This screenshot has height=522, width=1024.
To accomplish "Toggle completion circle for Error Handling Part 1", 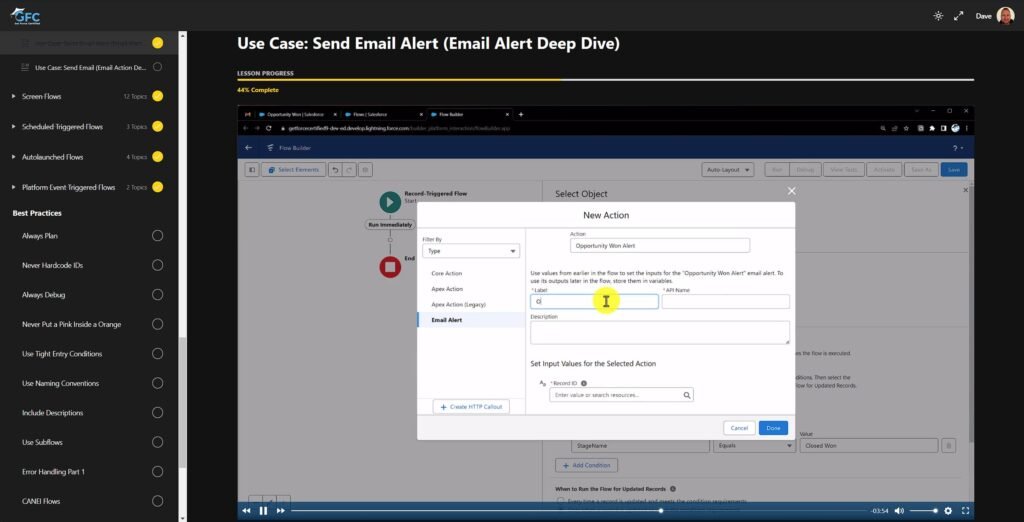I will coord(157,472).
